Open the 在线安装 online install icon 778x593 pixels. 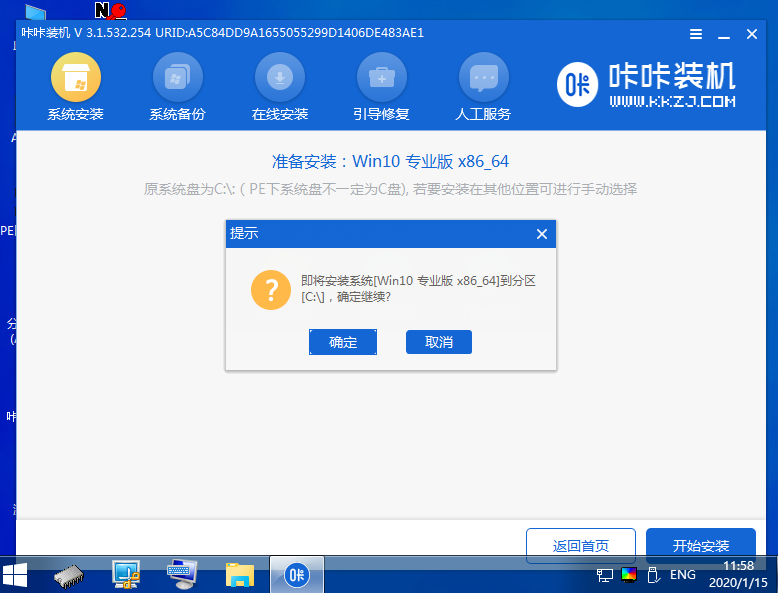point(280,77)
